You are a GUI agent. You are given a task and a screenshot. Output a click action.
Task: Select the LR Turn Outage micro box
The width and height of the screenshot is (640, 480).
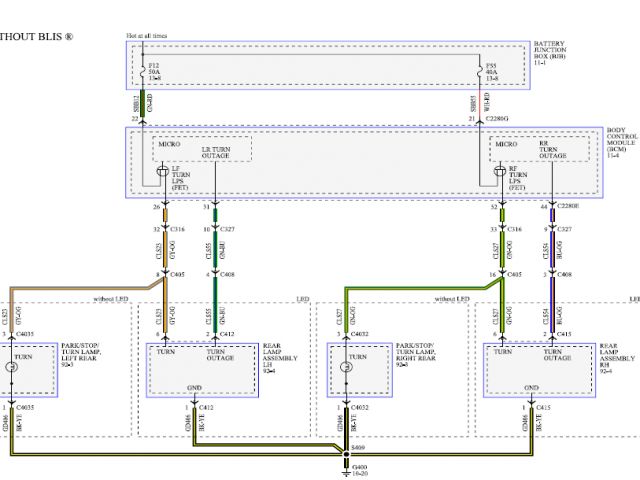[203, 149]
